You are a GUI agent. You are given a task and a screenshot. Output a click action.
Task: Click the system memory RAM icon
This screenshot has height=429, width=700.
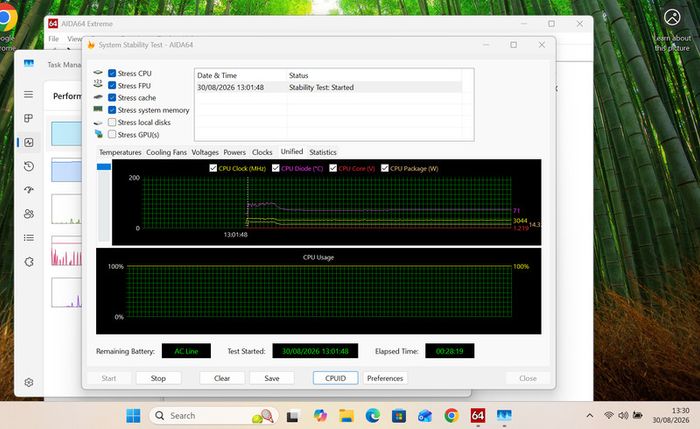click(x=98, y=109)
